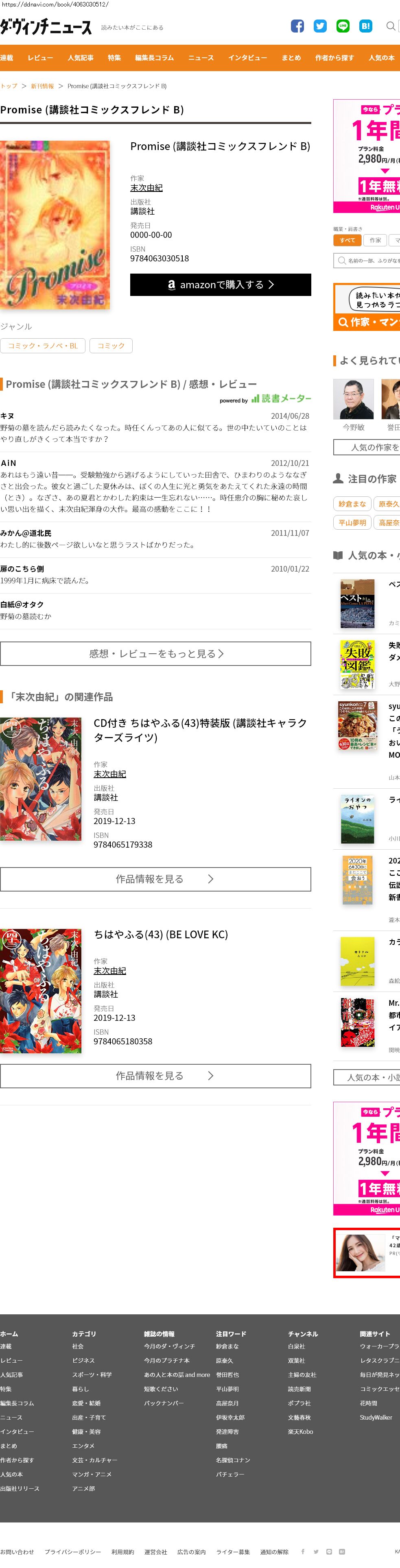Share the page via the LINE icon

tap(343, 26)
